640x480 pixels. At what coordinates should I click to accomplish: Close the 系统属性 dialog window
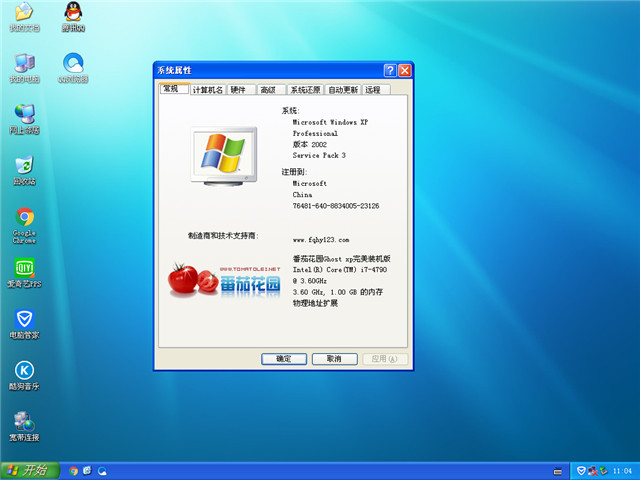404,70
